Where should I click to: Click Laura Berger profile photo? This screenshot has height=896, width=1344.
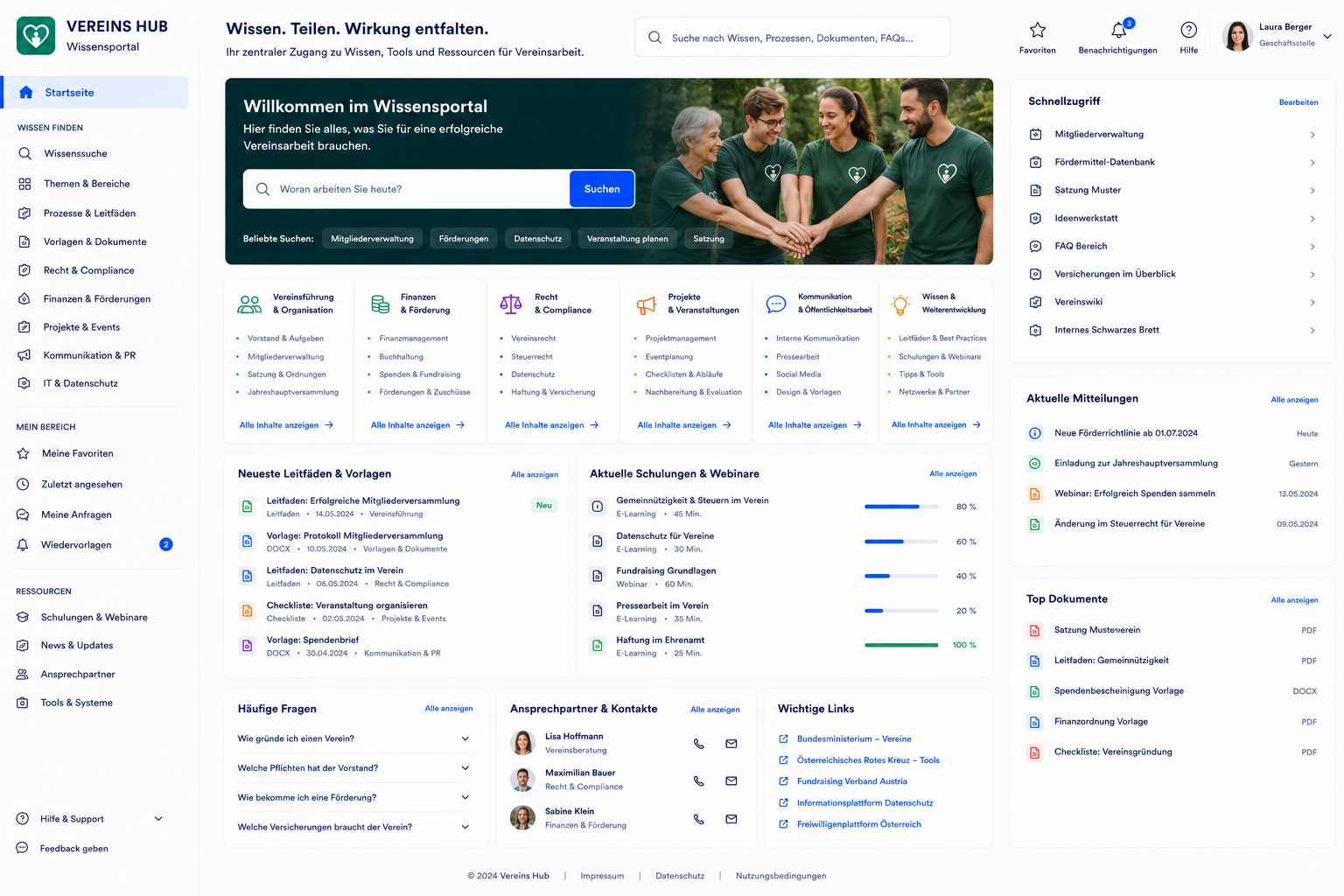[1237, 36]
